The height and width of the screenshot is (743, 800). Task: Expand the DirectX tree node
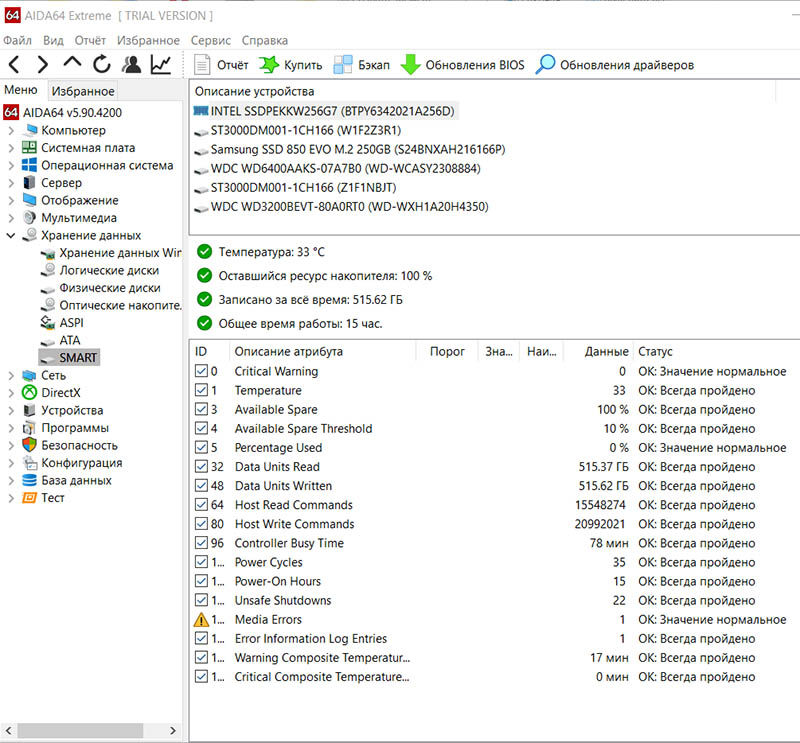11,393
